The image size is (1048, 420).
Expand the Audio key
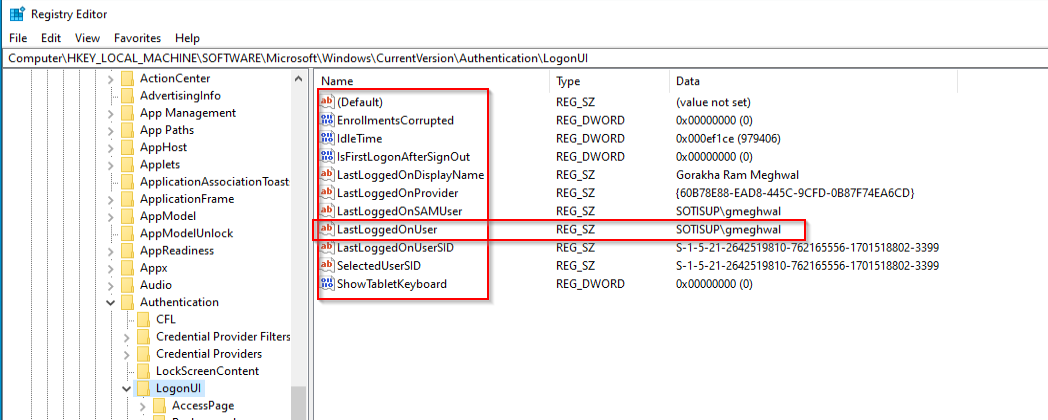(x=111, y=285)
